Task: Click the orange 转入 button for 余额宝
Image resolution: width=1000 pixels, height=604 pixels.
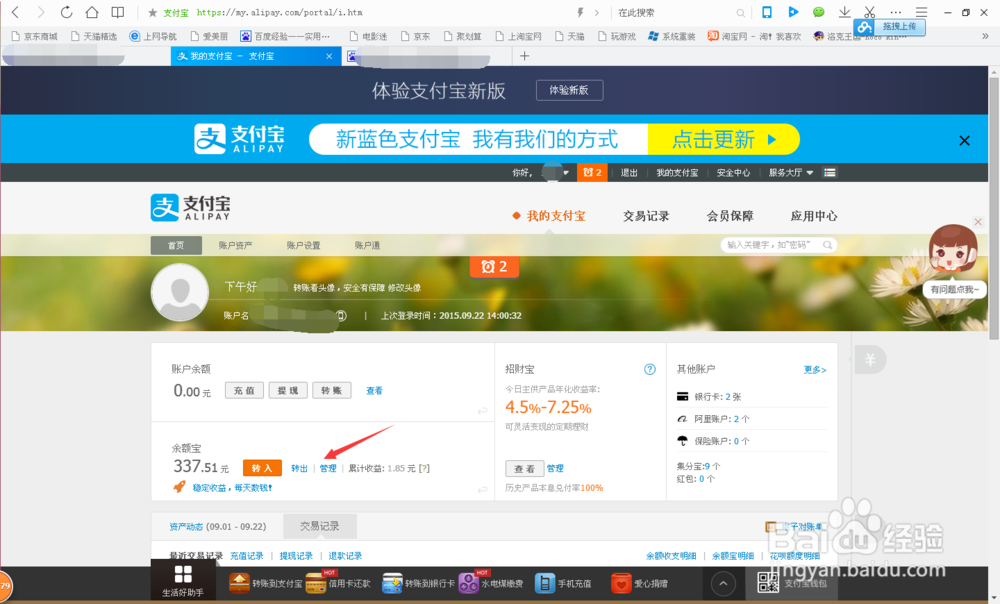Action: pyautogui.click(x=262, y=468)
